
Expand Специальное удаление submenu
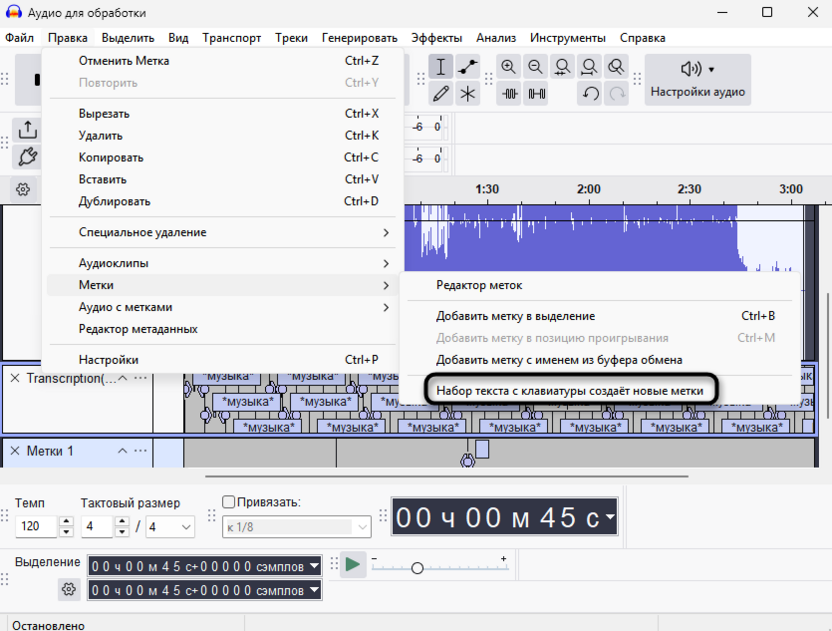pyautogui.click(x=222, y=232)
